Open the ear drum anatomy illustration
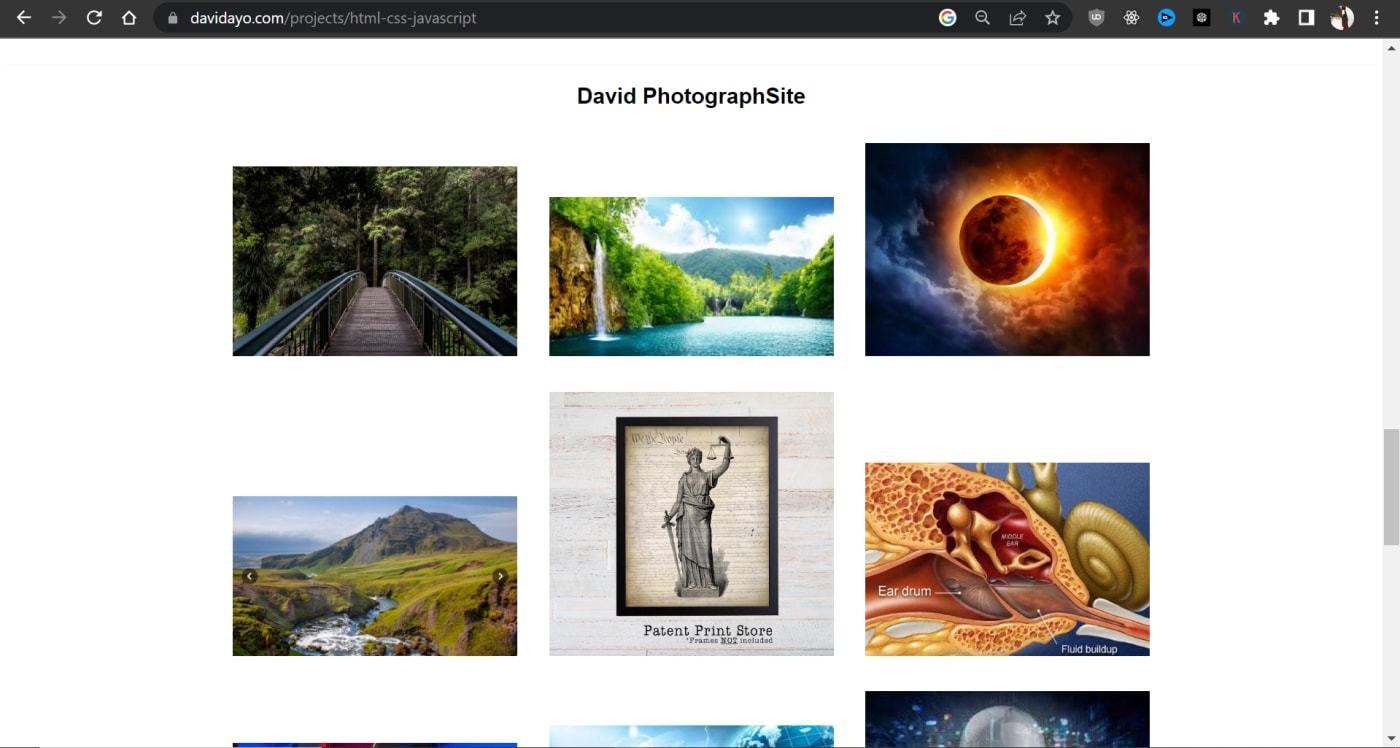This screenshot has width=1400, height=748. pyautogui.click(x=1007, y=559)
